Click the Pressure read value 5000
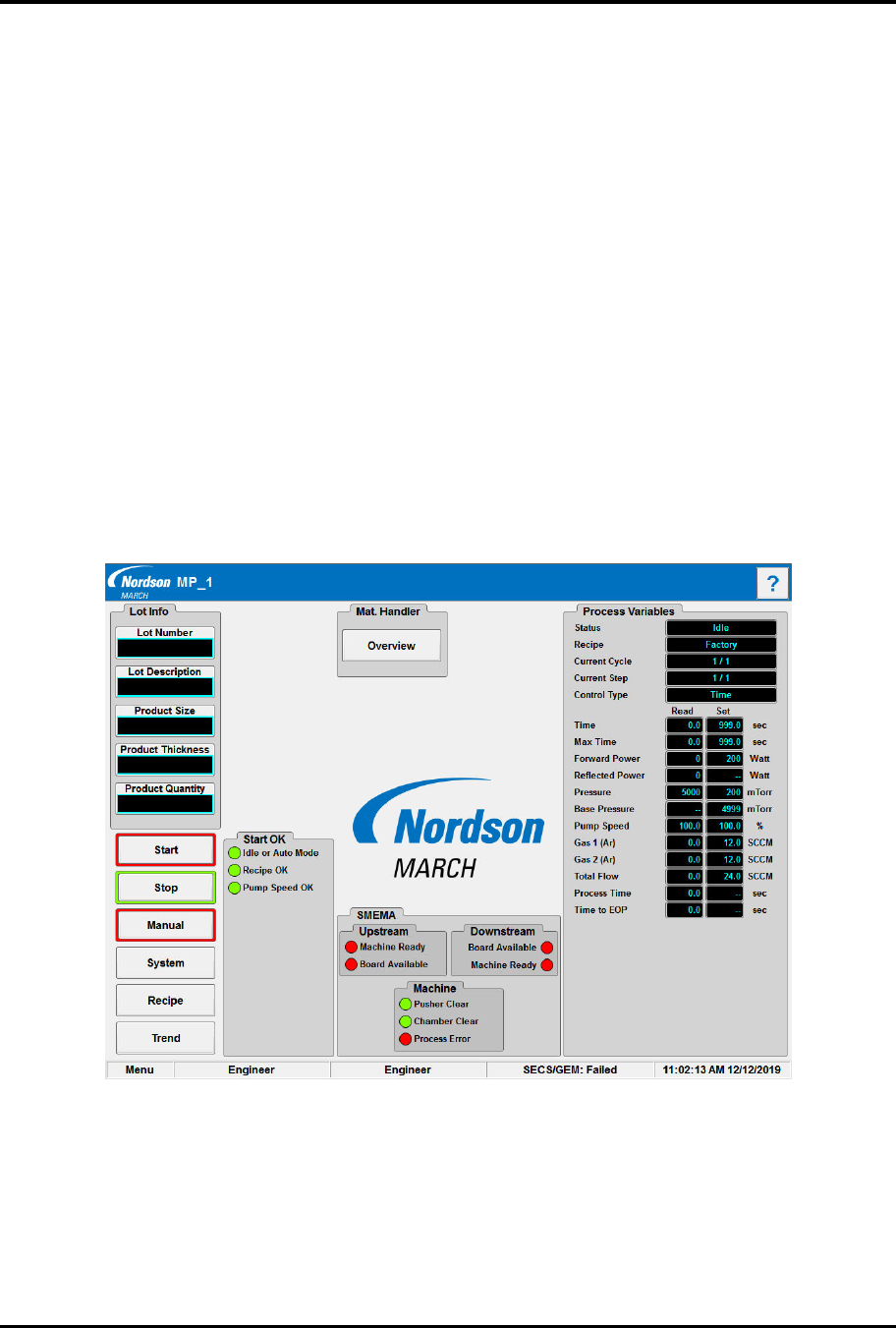Screen dimensions: 896x1328 point(685,792)
